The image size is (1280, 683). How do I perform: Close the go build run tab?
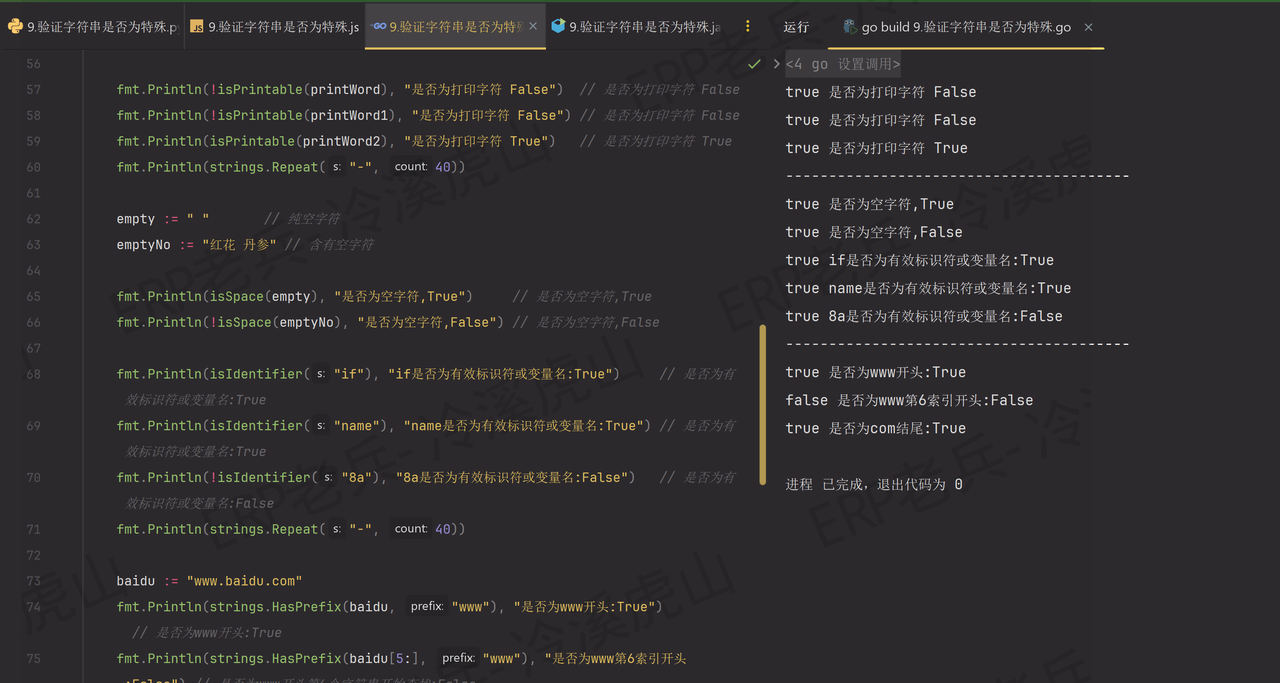[x=1088, y=28]
